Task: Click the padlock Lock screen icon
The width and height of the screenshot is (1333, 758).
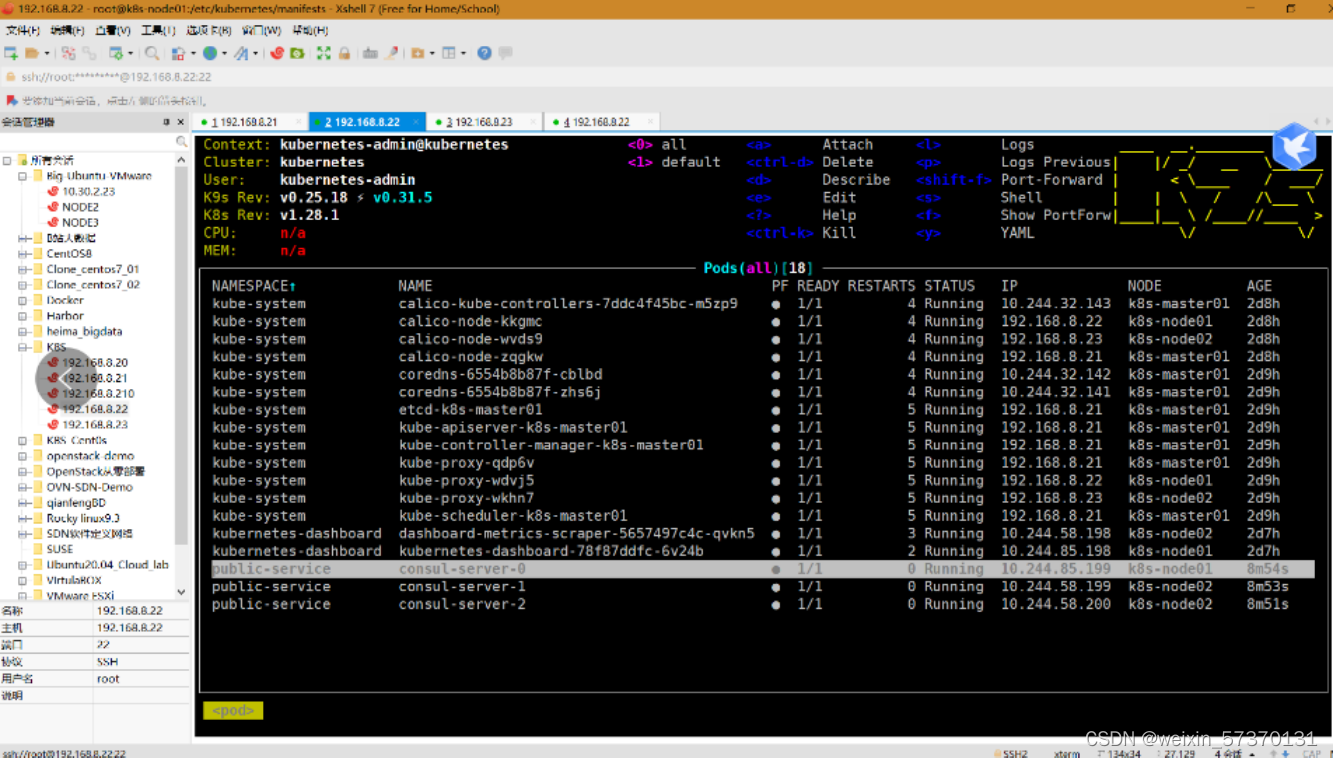Action: tap(344, 53)
